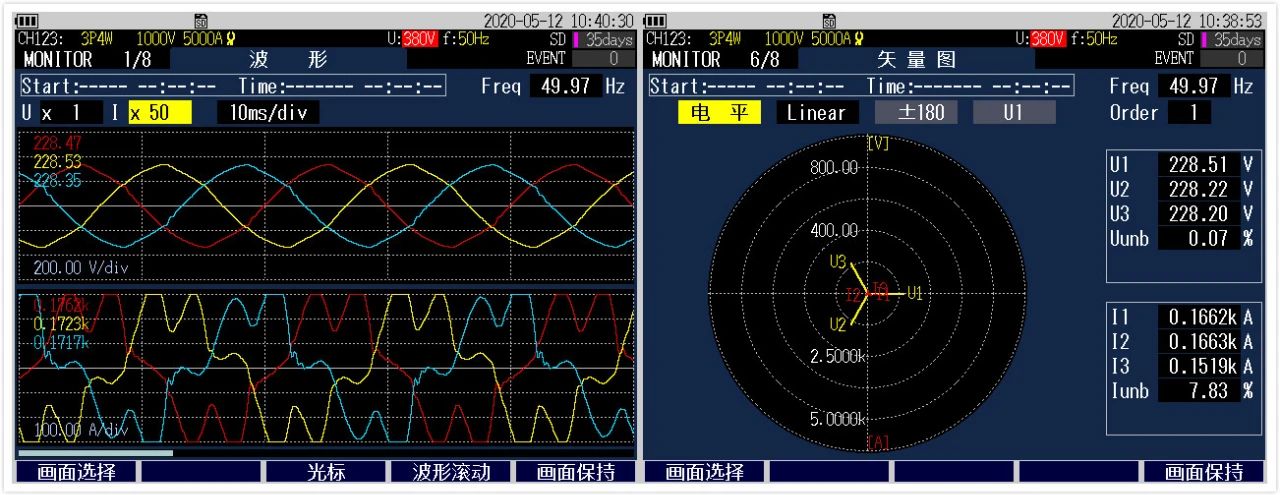Toggle the Linear scale setting
This screenshot has height=495, width=1280.
[816, 113]
